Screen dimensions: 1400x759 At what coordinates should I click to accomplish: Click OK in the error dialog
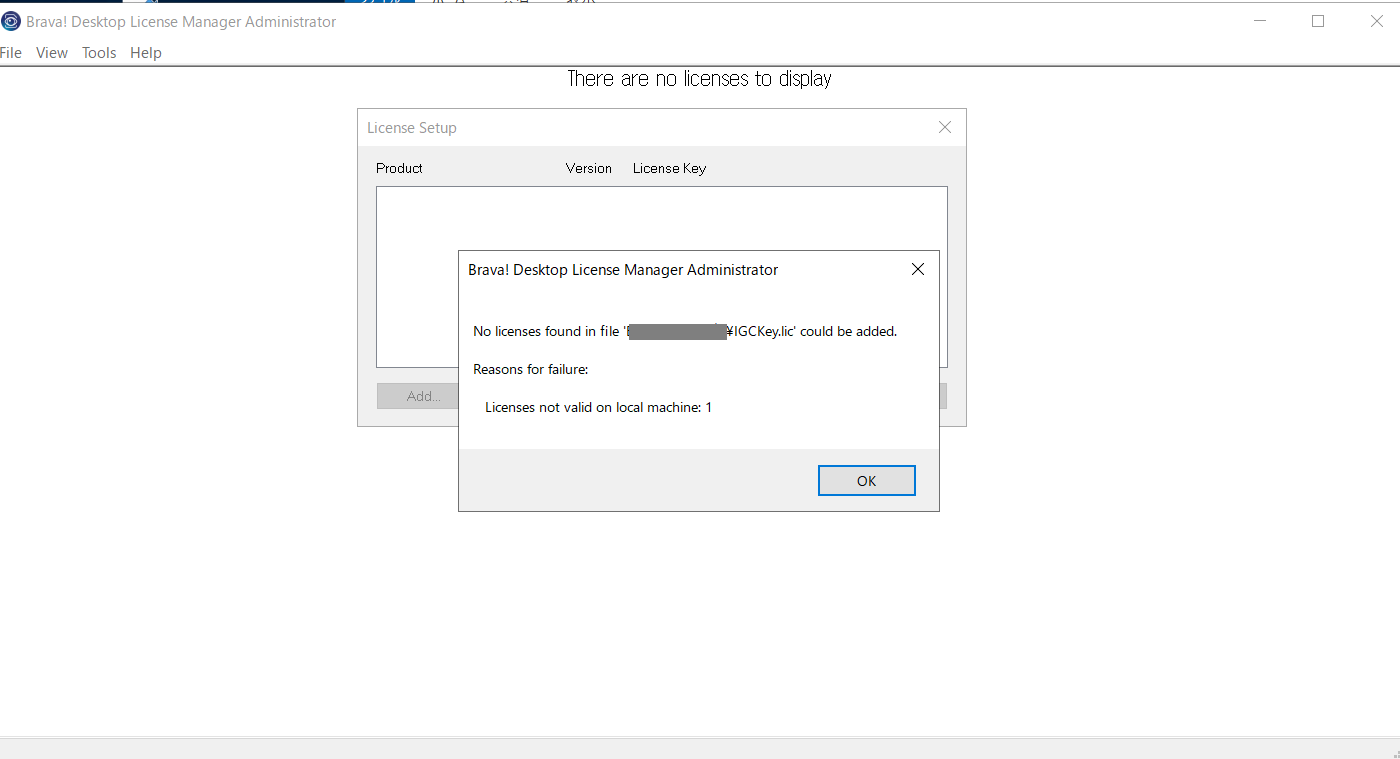(x=866, y=481)
